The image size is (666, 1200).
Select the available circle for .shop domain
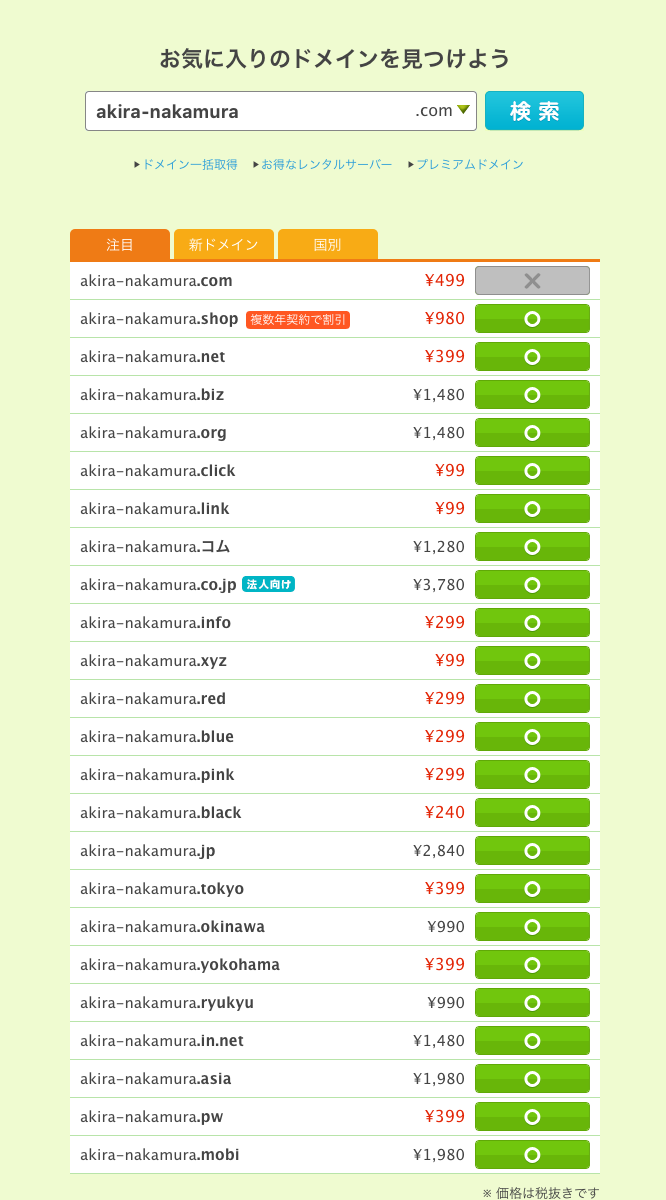tap(532, 319)
